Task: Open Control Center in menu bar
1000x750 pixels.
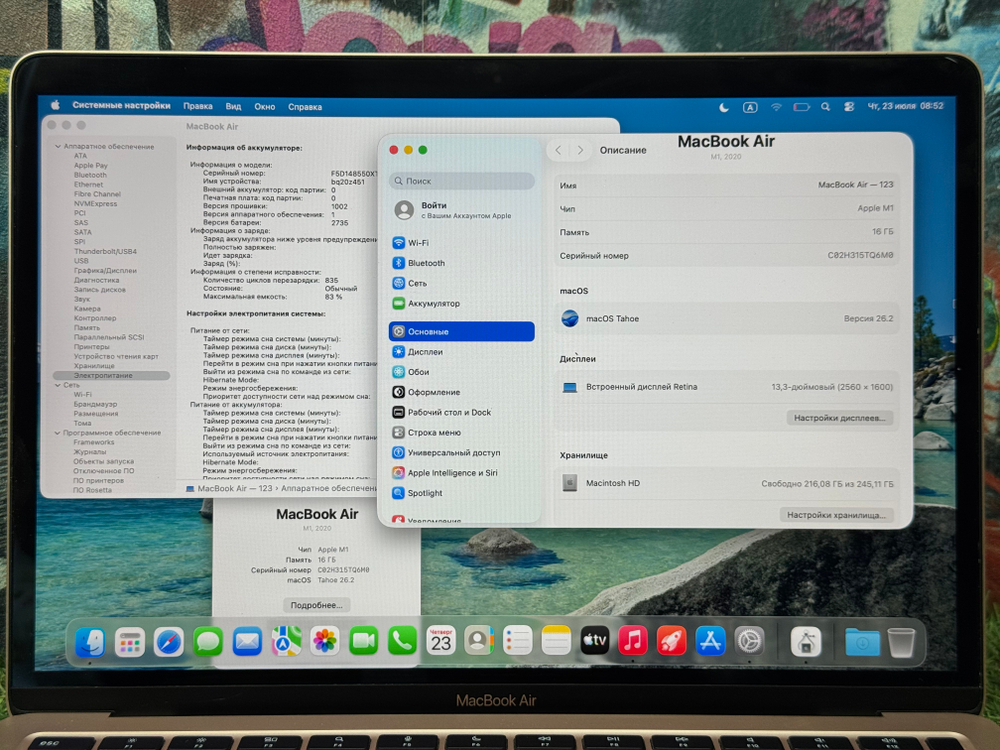Action: [849, 107]
